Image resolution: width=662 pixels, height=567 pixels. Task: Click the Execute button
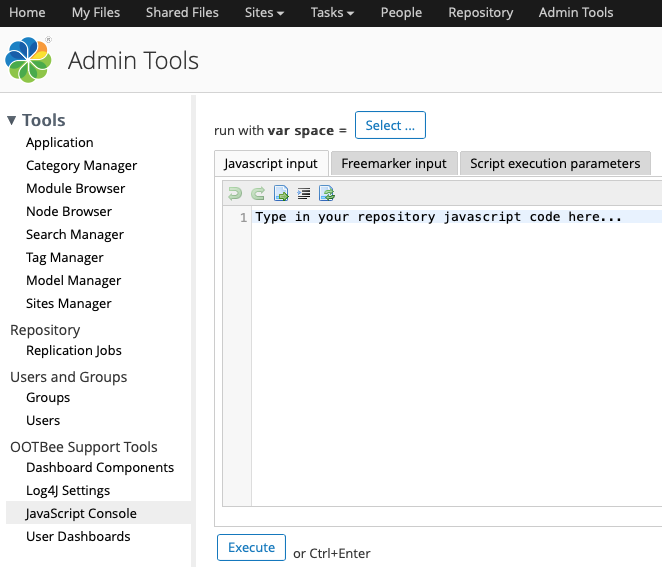click(251, 548)
